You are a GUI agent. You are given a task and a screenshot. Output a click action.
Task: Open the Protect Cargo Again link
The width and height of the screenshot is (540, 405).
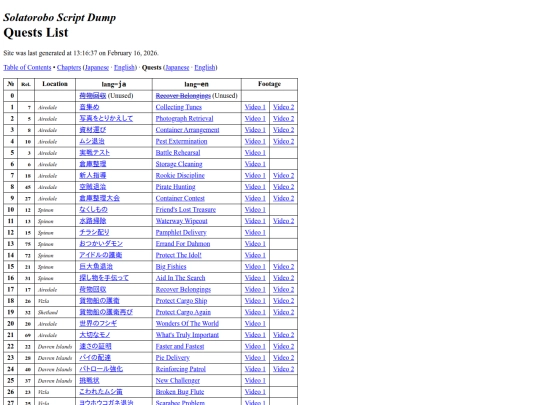click(183, 312)
